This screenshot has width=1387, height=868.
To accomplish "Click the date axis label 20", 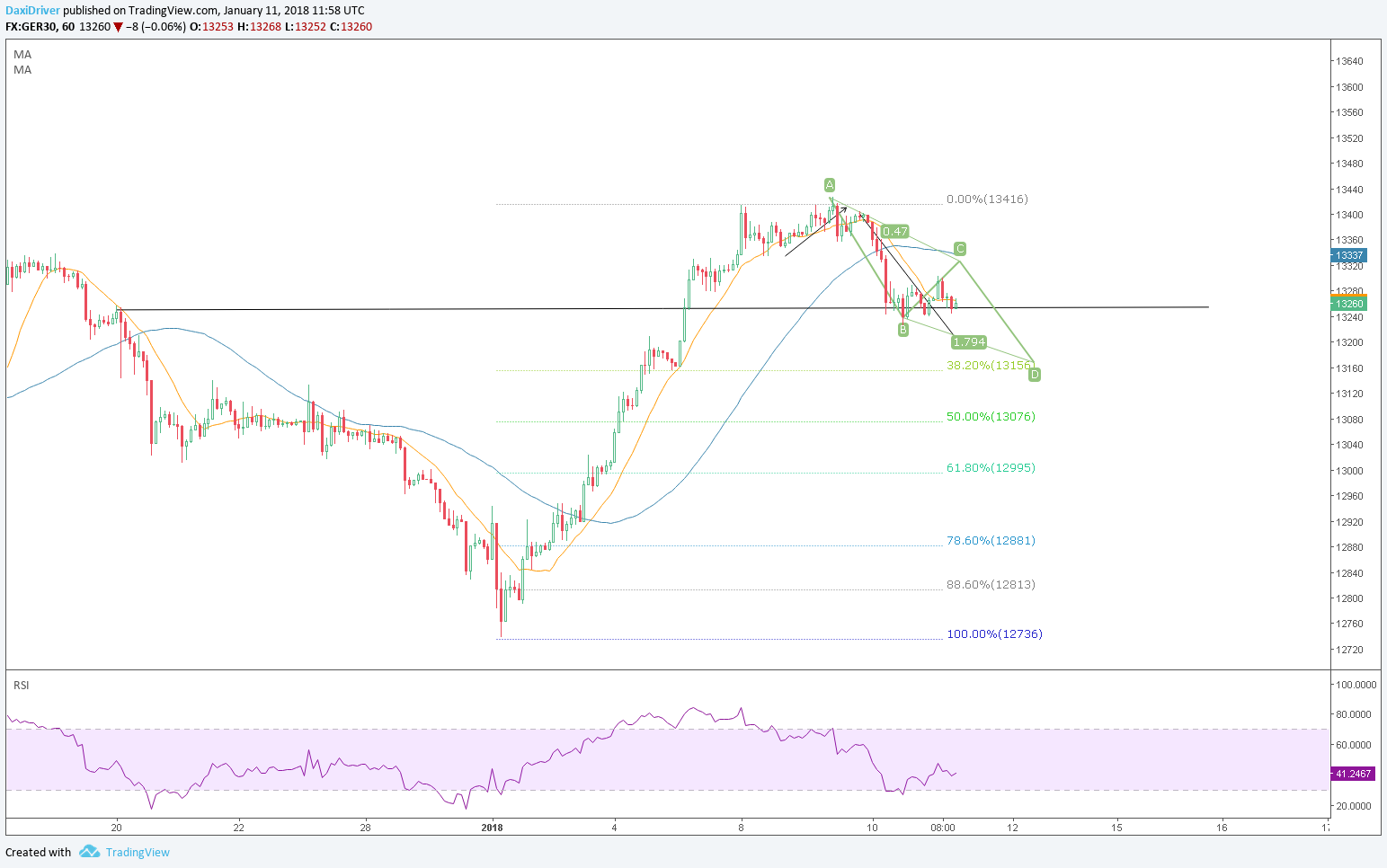I will coord(116,828).
